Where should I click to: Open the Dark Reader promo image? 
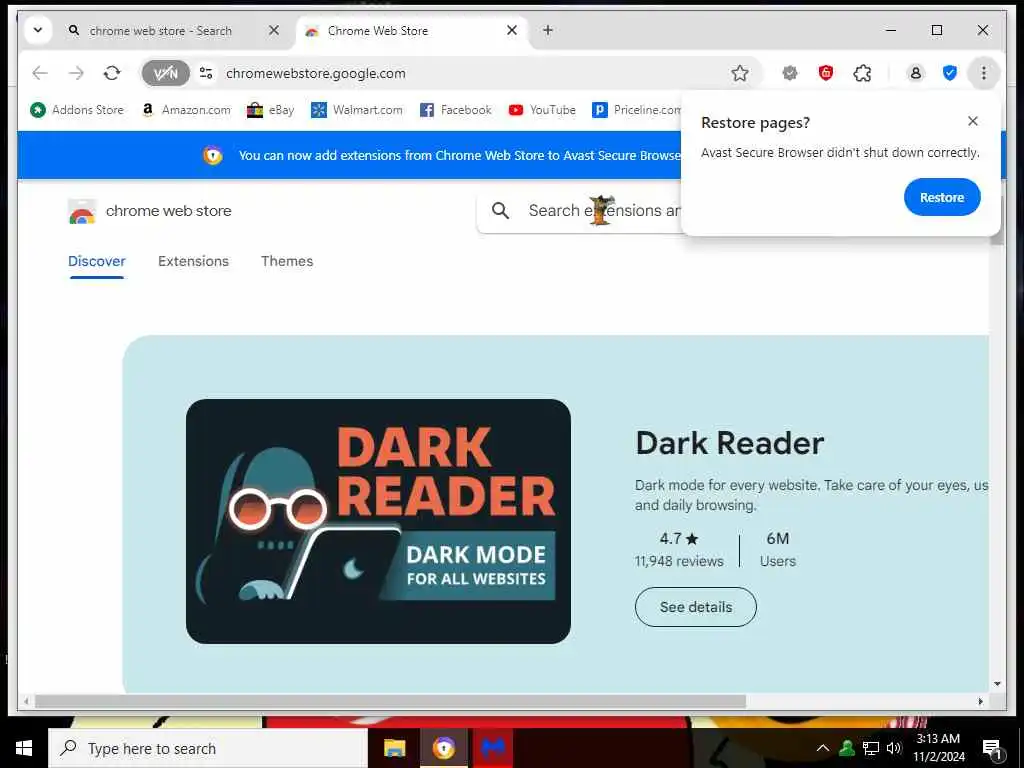point(378,521)
